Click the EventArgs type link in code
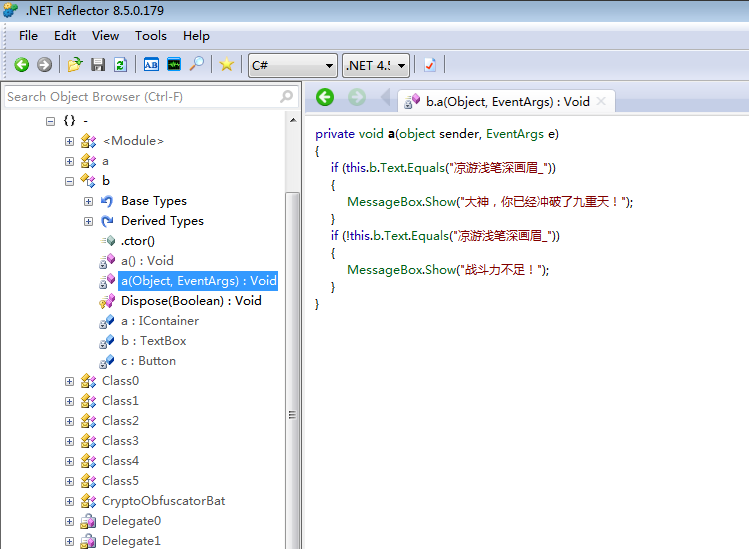This screenshot has width=749, height=549. point(515,133)
